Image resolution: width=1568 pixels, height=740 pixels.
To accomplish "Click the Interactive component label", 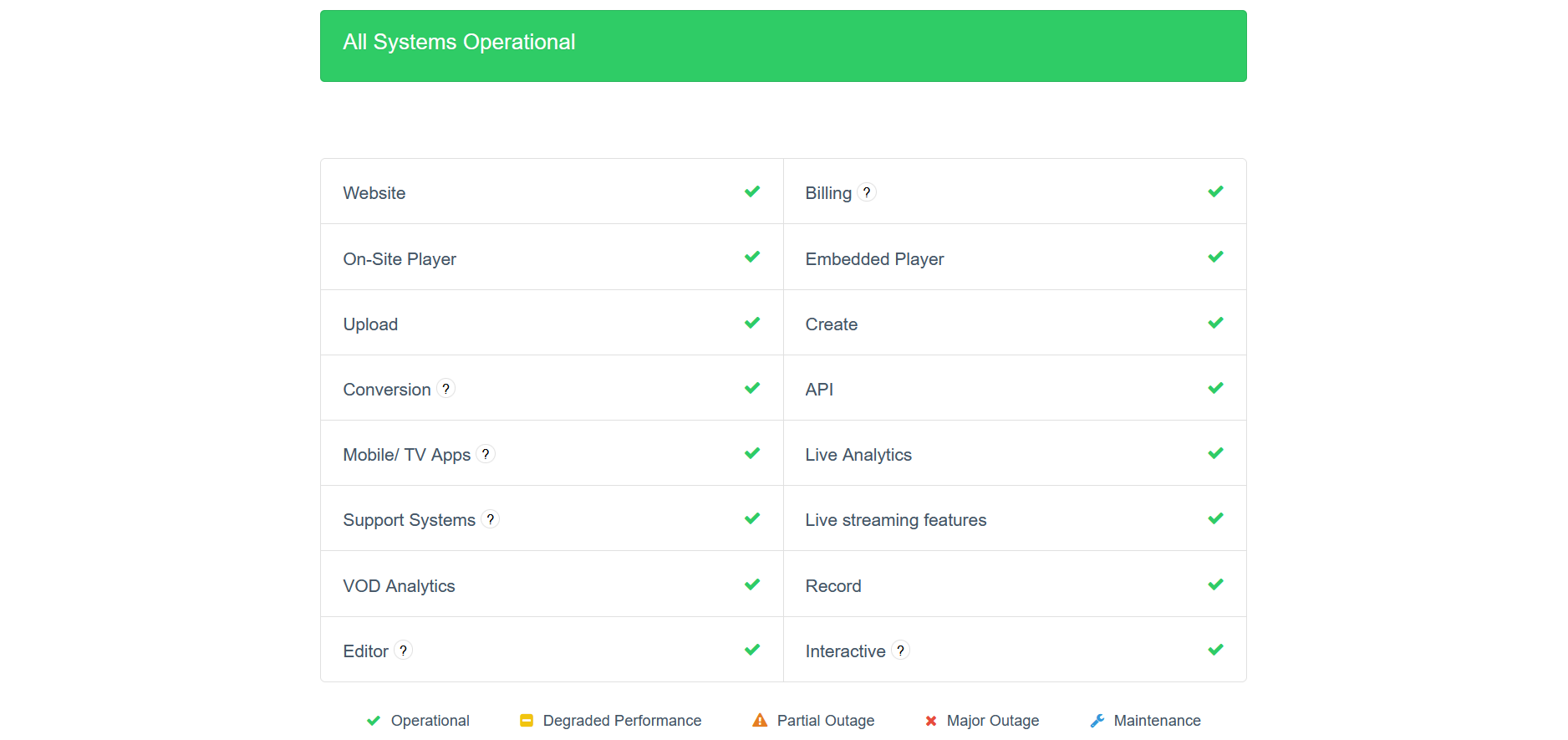I will 845,651.
